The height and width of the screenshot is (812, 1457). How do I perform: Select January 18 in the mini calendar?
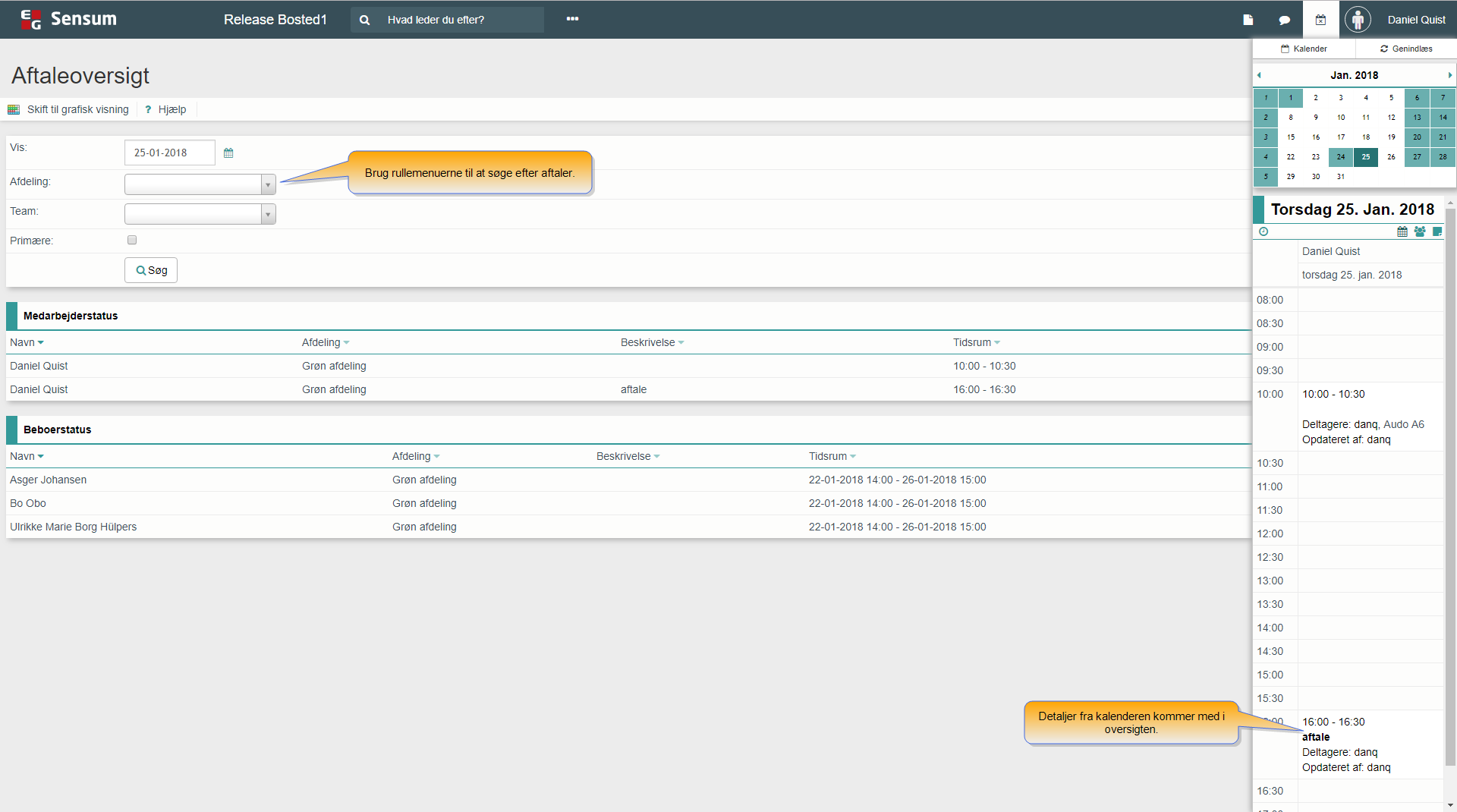1366,137
